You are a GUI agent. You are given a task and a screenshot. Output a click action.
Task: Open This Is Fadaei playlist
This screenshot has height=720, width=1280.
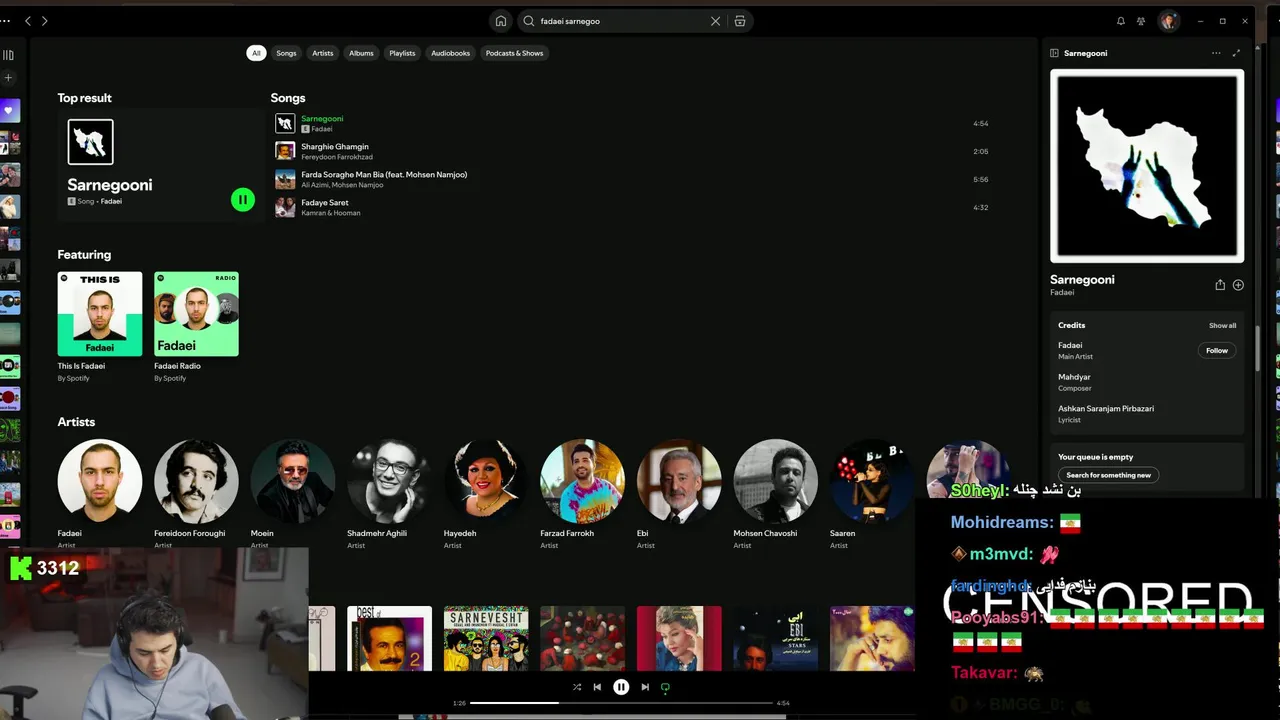[100, 326]
